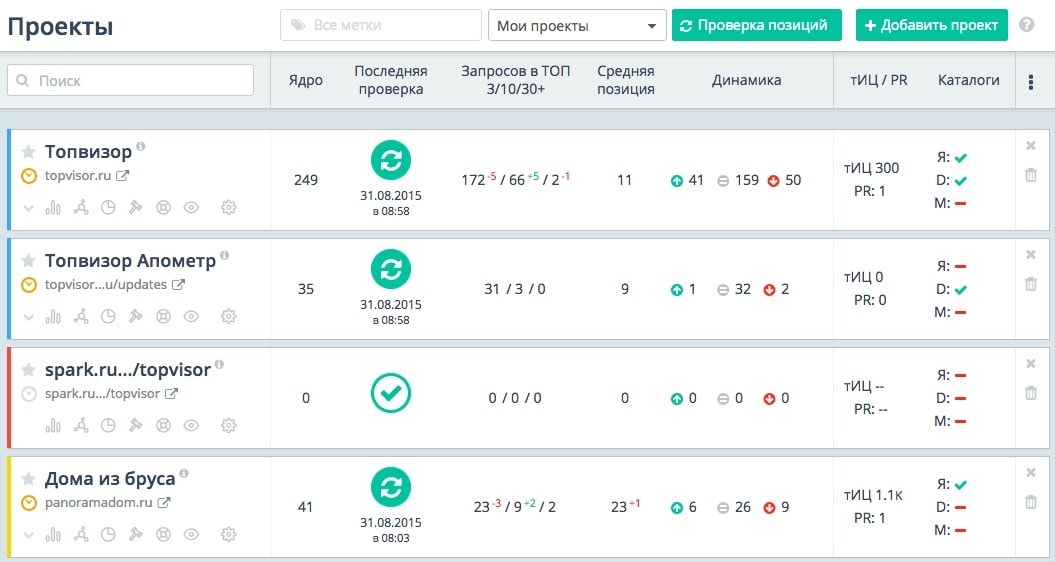Open settings gear in Топвизор Апометр row
This screenshot has height=562, width=1055.
coord(229,316)
